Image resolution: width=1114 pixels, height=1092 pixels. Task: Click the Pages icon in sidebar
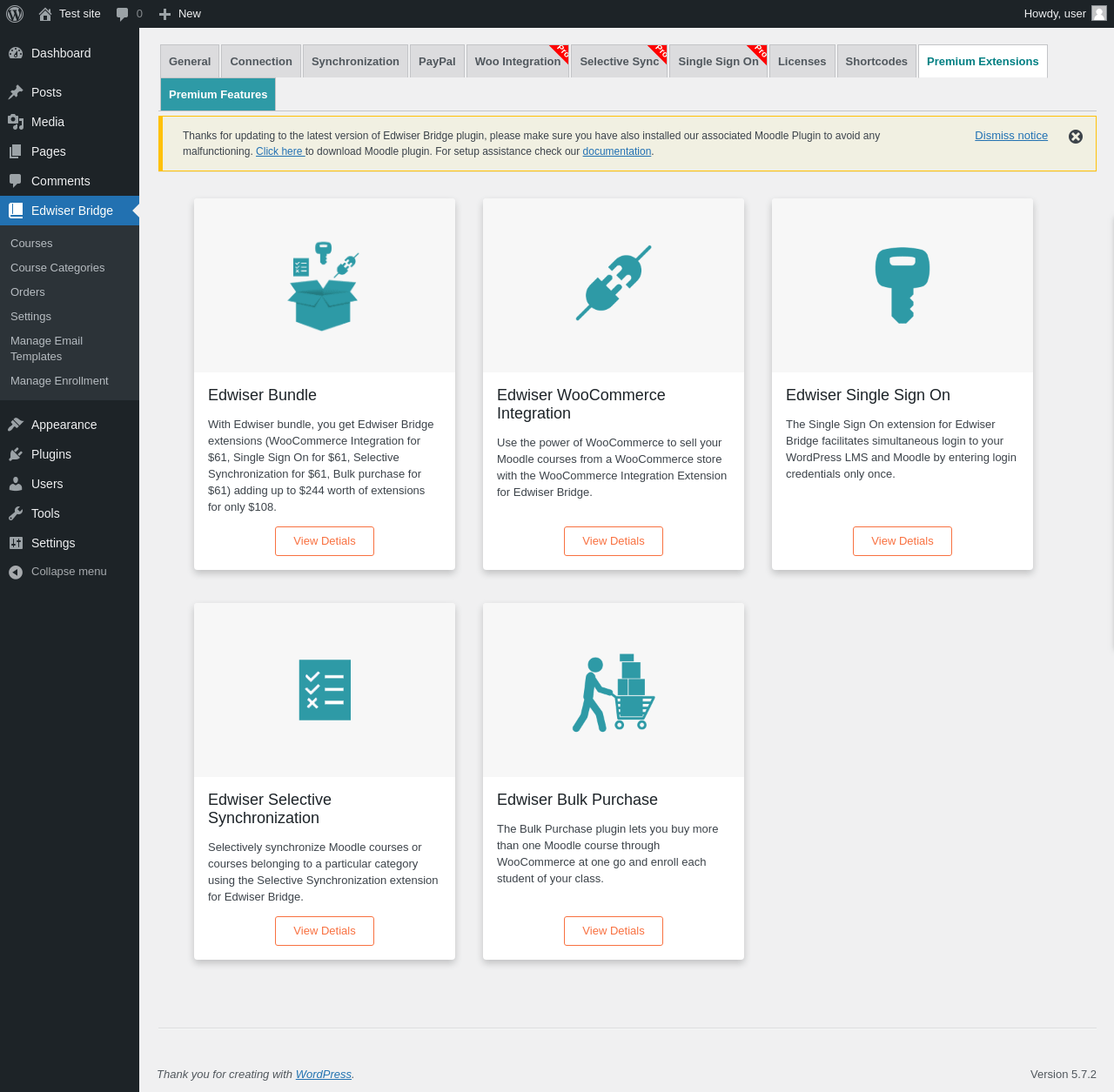(x=16, y=151)
